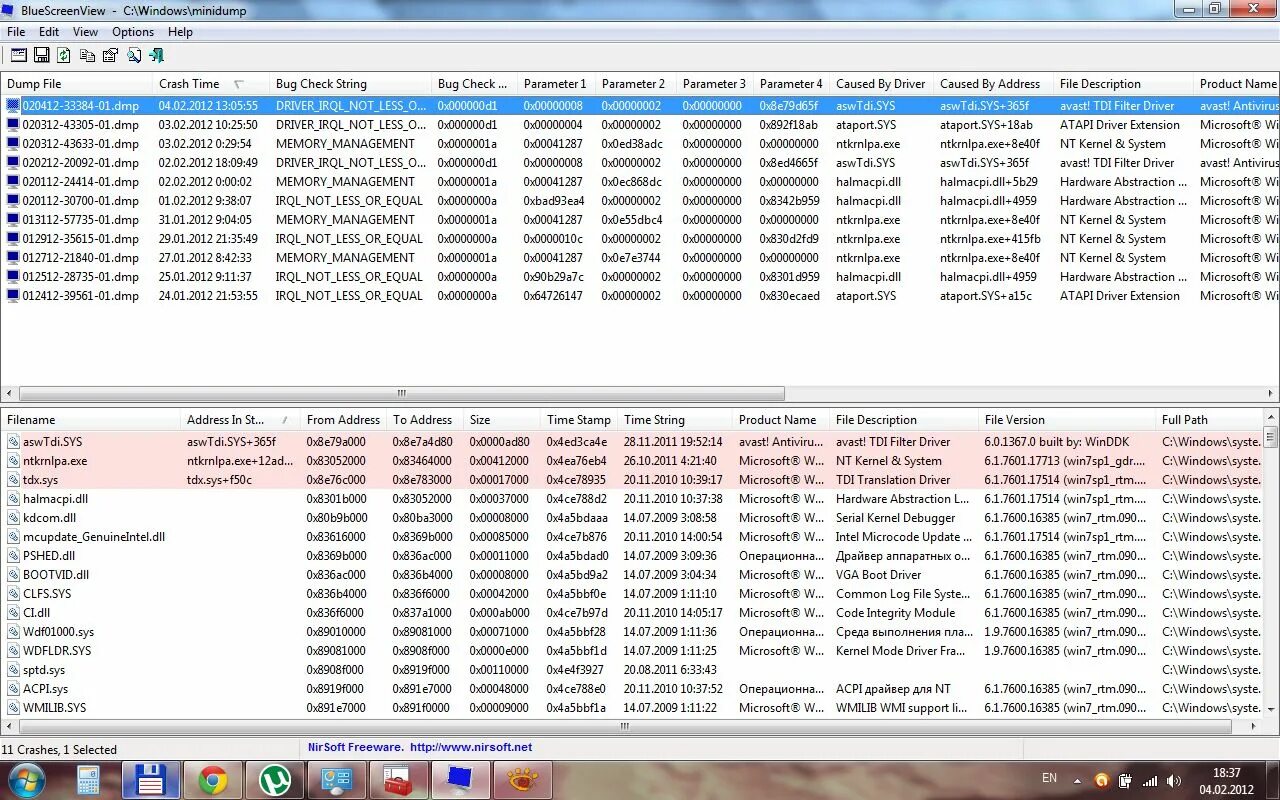Select mcupdate_GenuineIntel.dll driver row

pyautogui.click(x=633, y=537)
